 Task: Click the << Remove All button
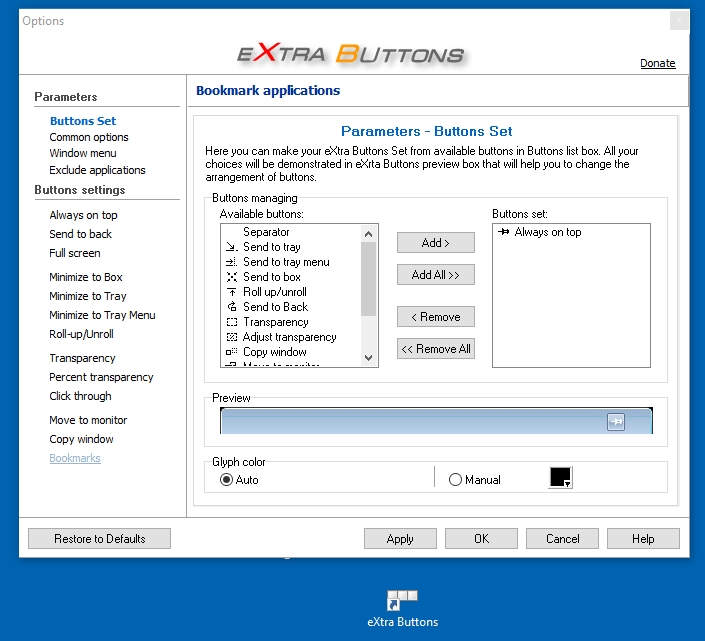[x=436, y=349]
